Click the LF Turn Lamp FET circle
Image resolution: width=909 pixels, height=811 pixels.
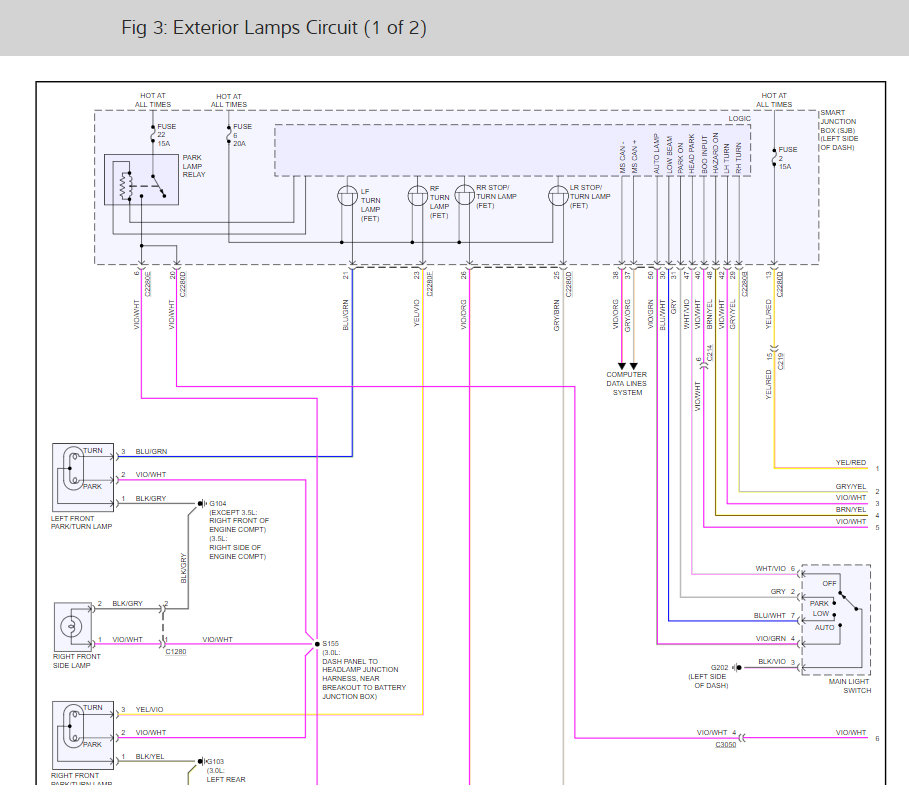click(347, 196)
